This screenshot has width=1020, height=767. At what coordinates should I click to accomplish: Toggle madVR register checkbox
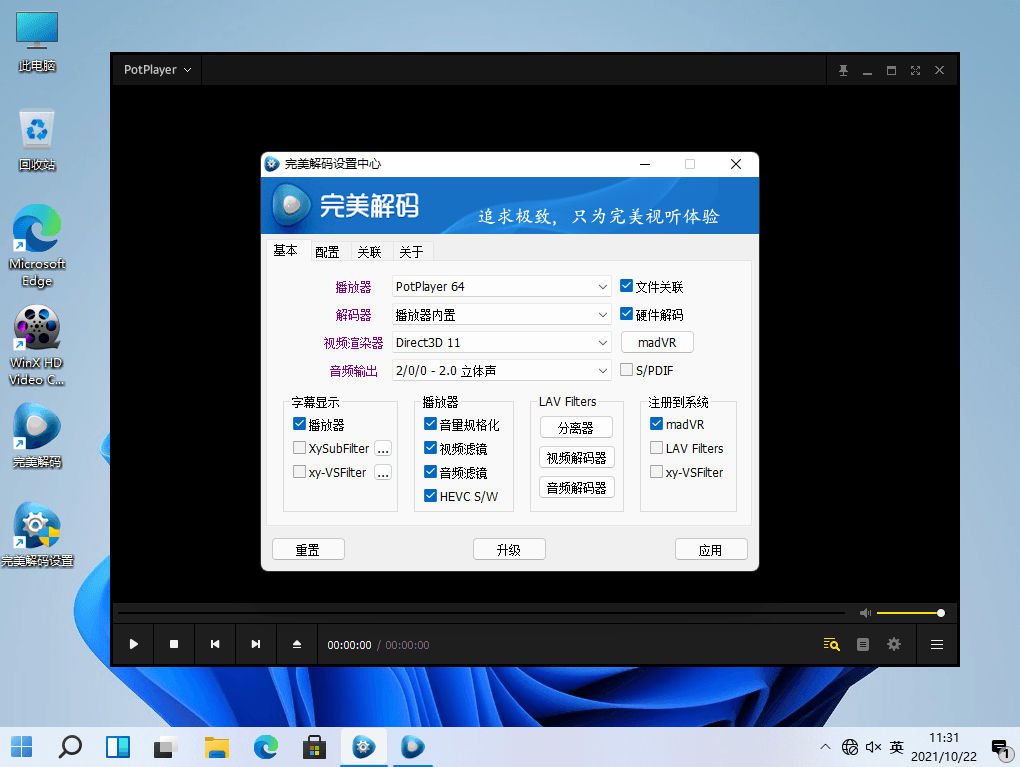click(656, 424)
